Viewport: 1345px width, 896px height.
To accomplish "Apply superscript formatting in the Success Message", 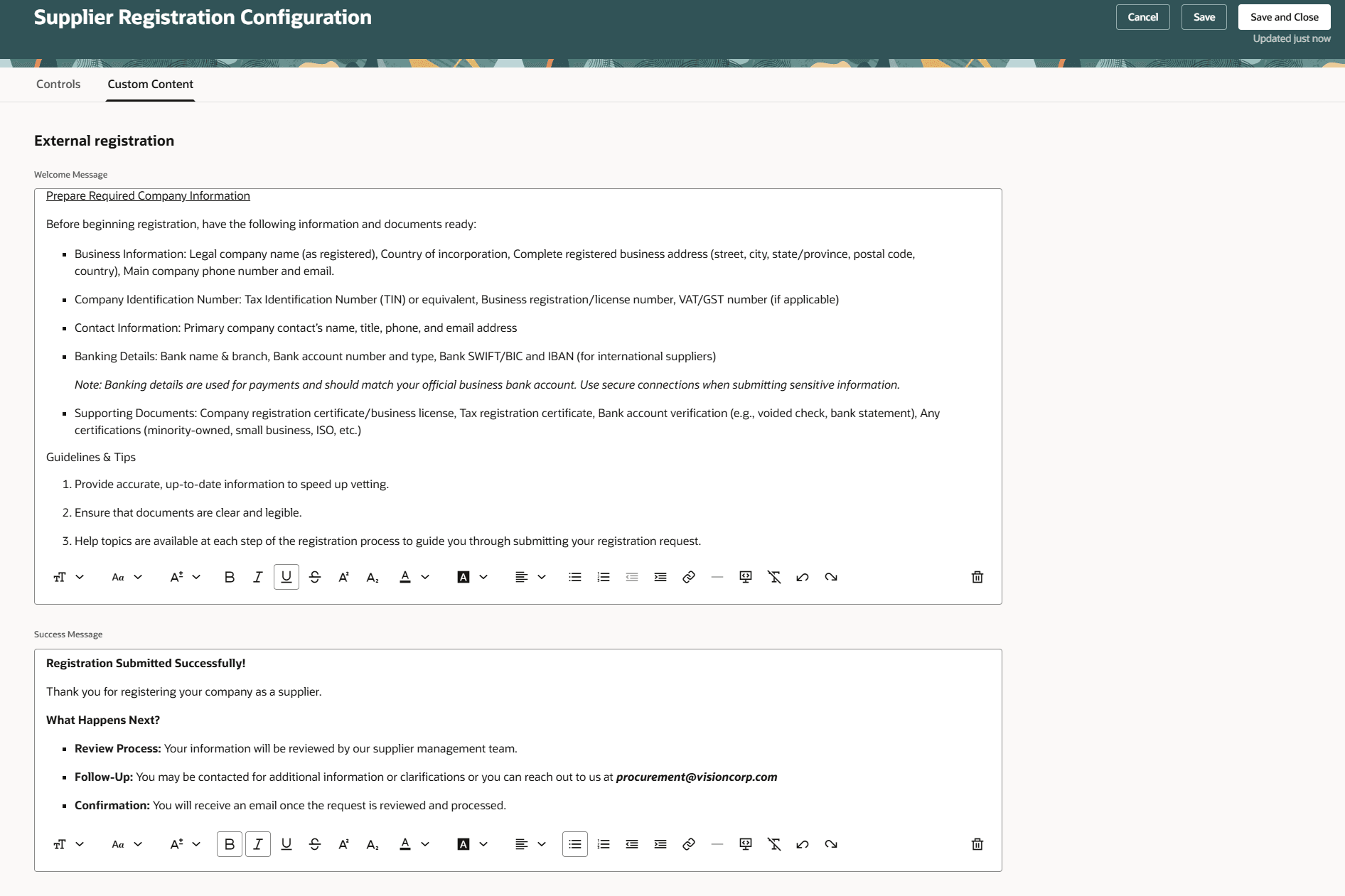I will (343, 844).
